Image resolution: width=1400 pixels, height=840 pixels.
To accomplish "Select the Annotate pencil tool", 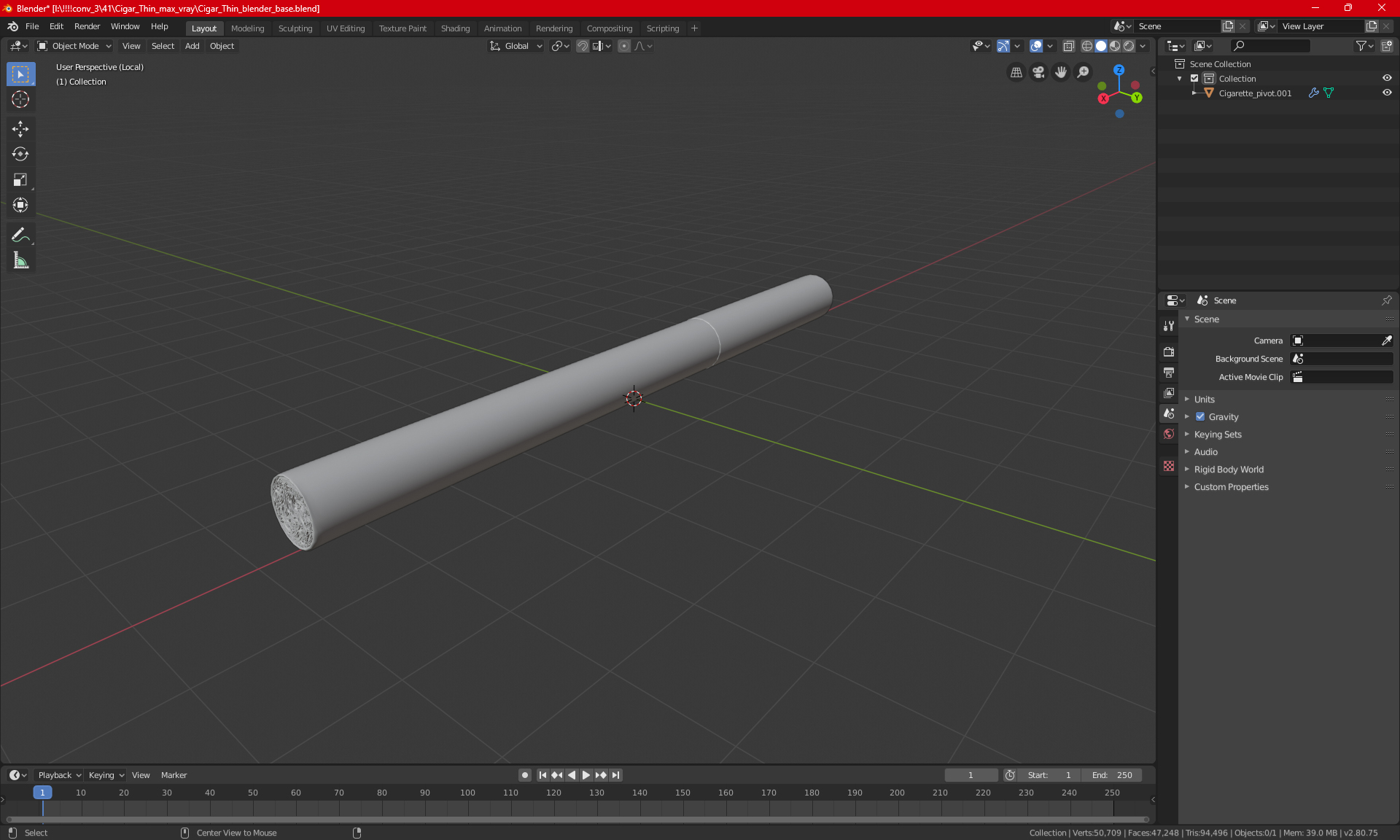I will pyautogui.click(x=20, y=235).
